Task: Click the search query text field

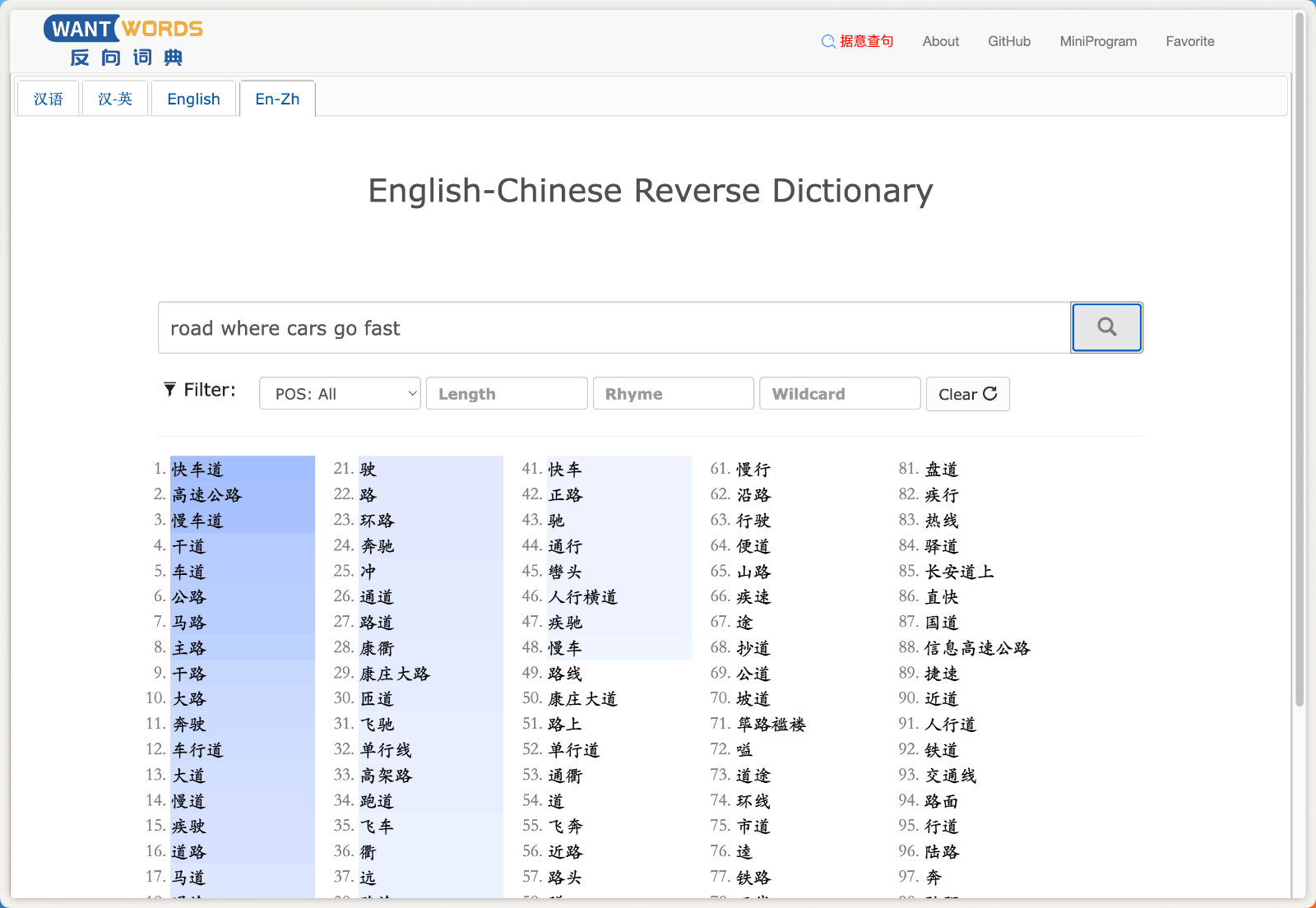Action: point(613,328)
